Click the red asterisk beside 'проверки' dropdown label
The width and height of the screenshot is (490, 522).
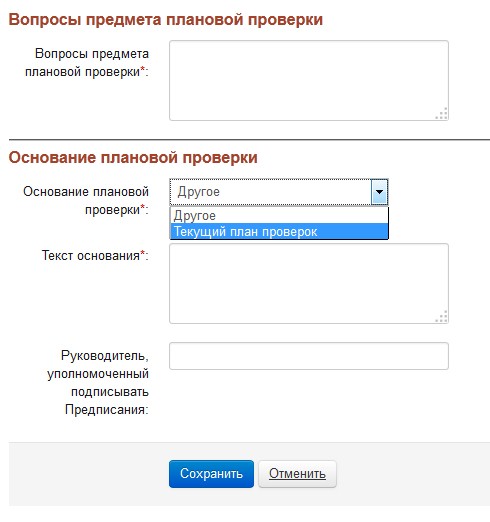[x=143, y=208]
